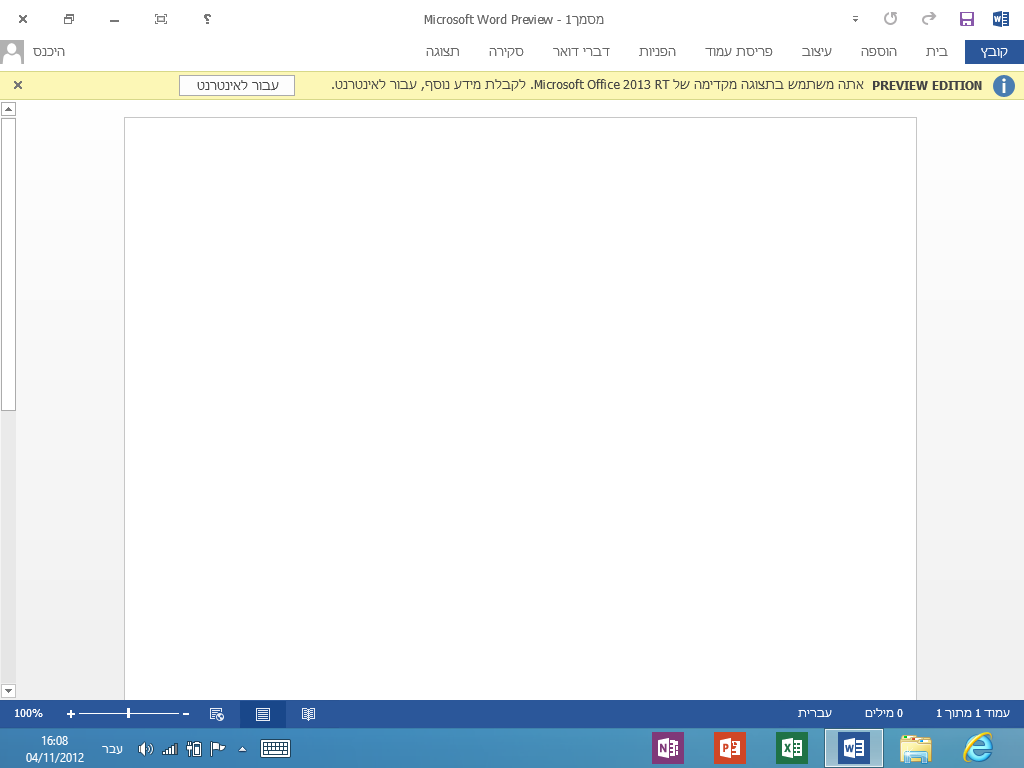This screenshot has width=1024, height=768.
Task: Switch to the הוספה (Insert) tab
Action: [x=880, y=51]
